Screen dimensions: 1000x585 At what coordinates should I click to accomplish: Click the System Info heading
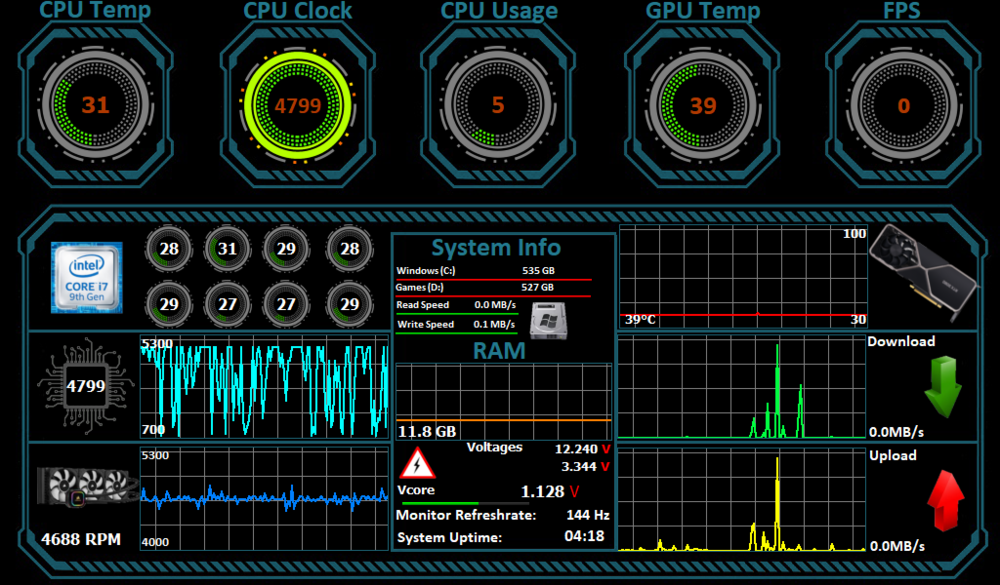[x=496, y=248]
